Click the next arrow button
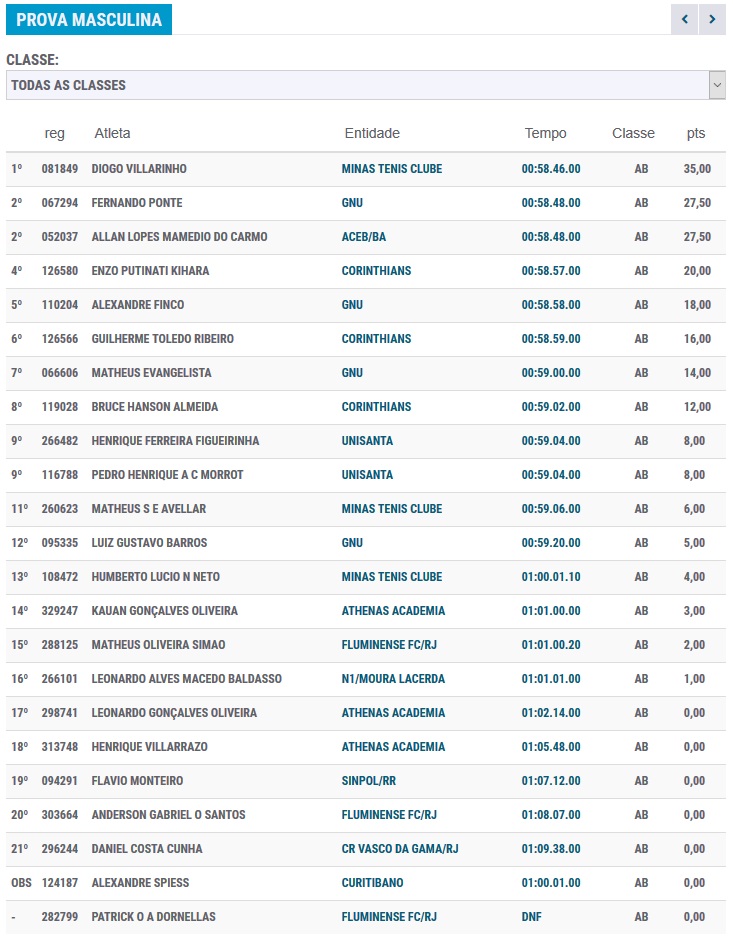Image resolution: width=733 pixels, height=943 pixels. (x=712, y=19)
